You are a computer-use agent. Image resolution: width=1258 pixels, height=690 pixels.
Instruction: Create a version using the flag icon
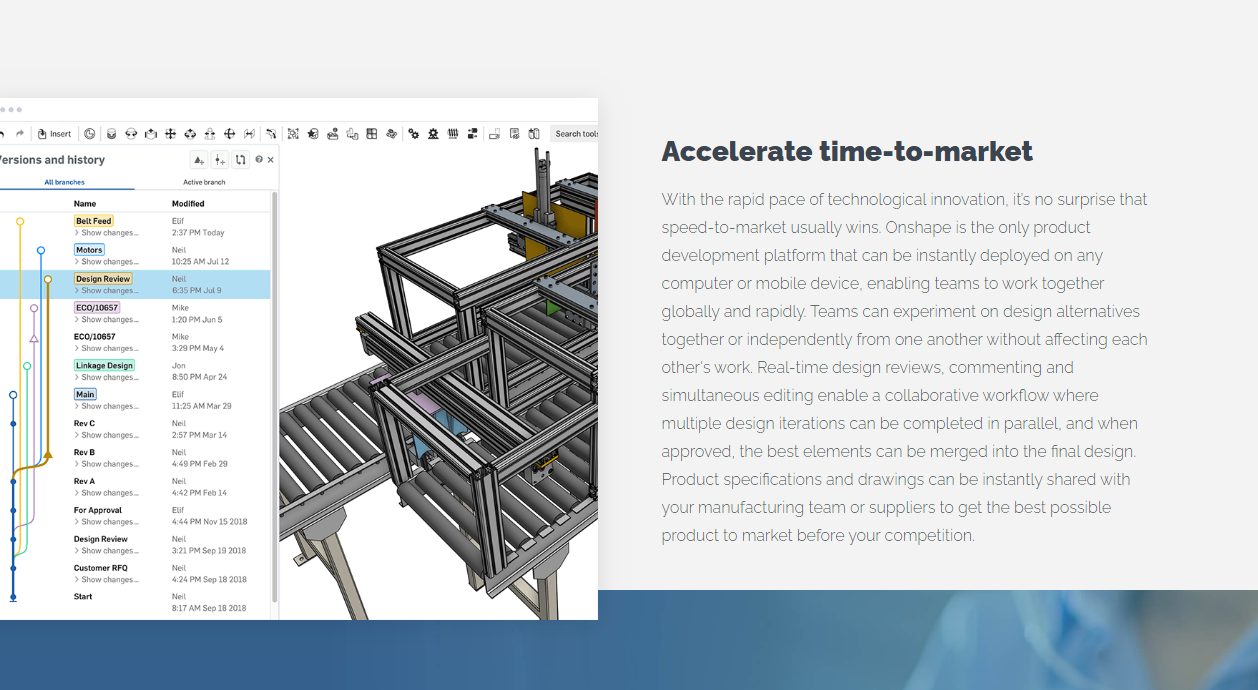[x=199, y=159]
